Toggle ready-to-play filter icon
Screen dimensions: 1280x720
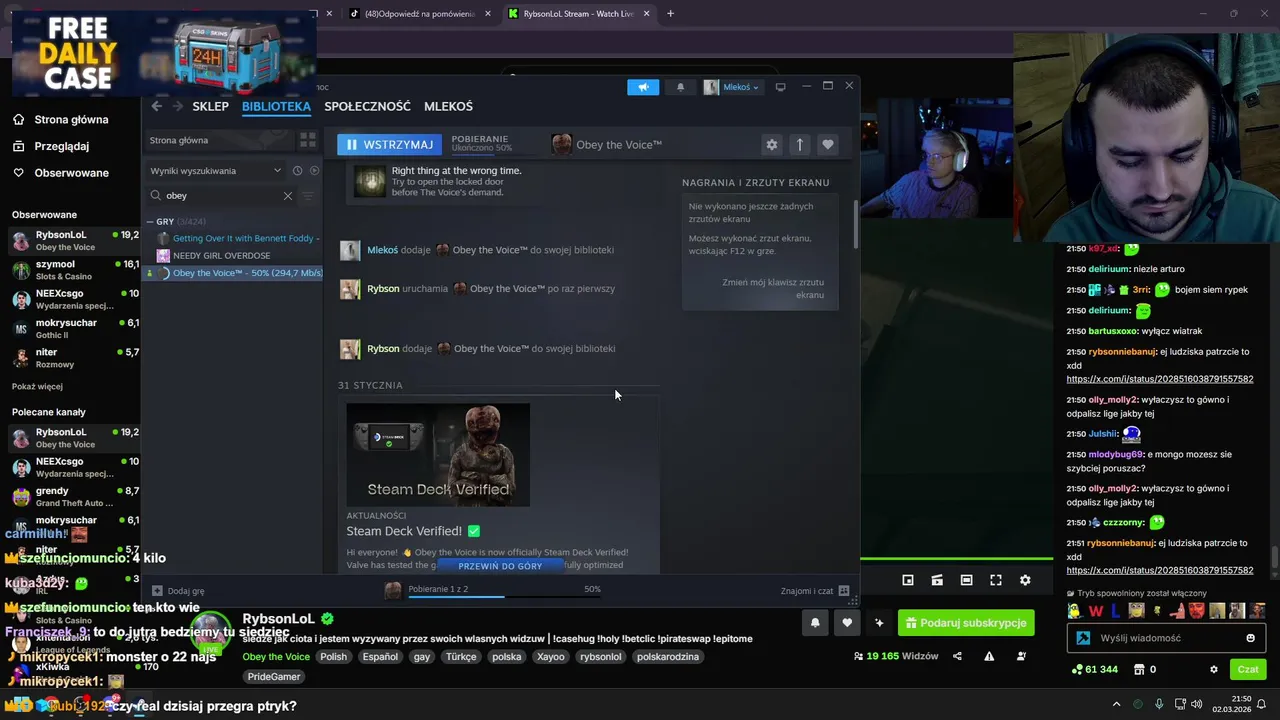click(x=314, y=171)
